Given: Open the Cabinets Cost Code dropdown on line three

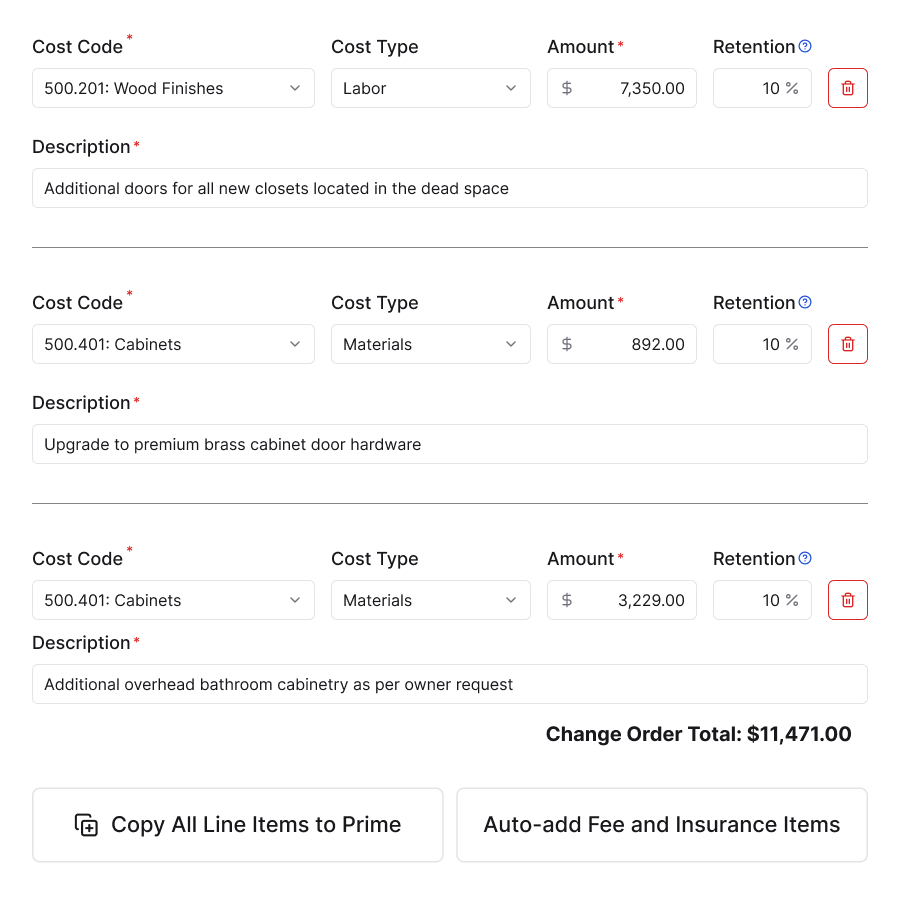Looking at the screenshot, I should pos(173,600).
